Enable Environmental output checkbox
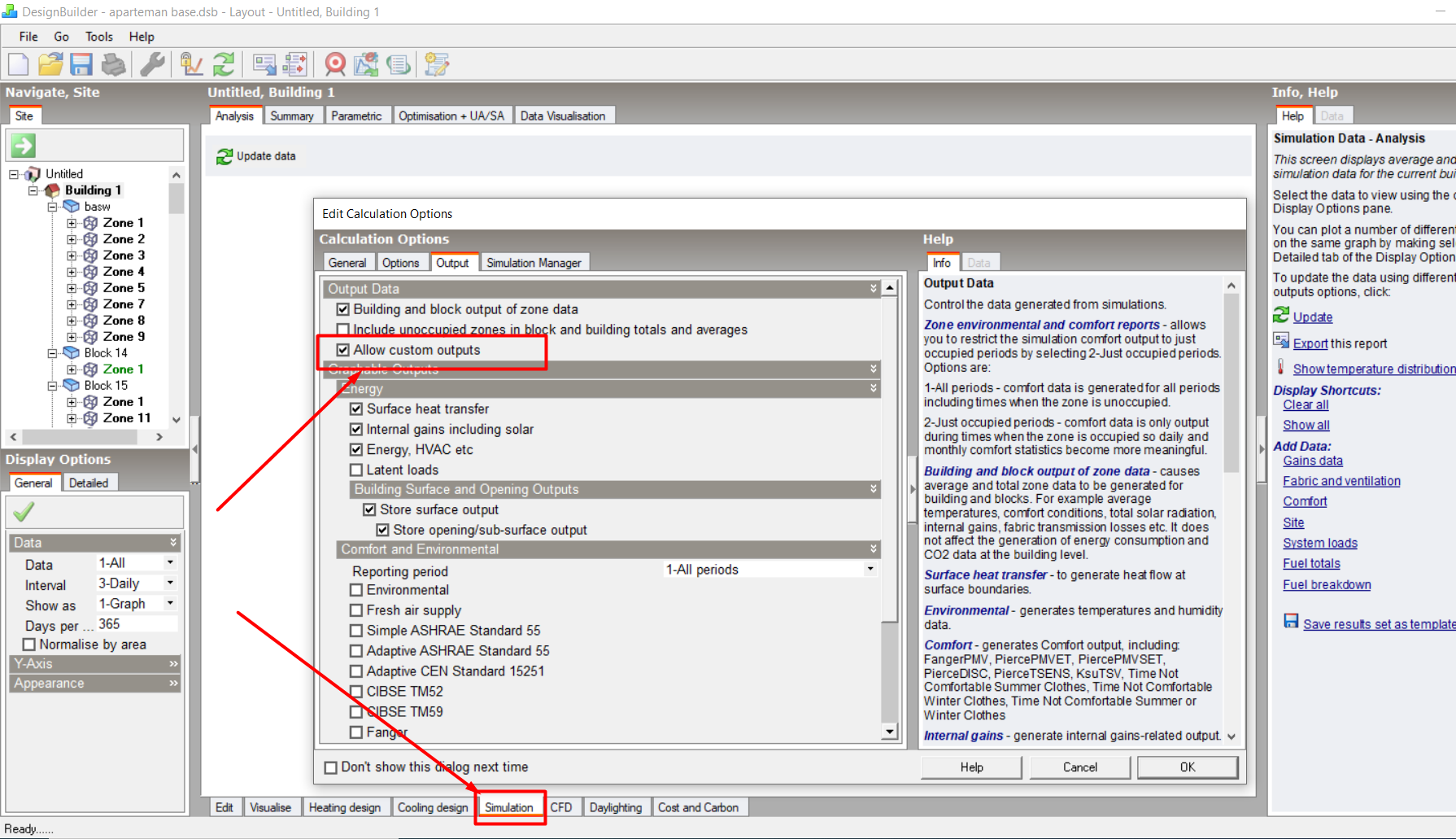 tap(356, 590)
